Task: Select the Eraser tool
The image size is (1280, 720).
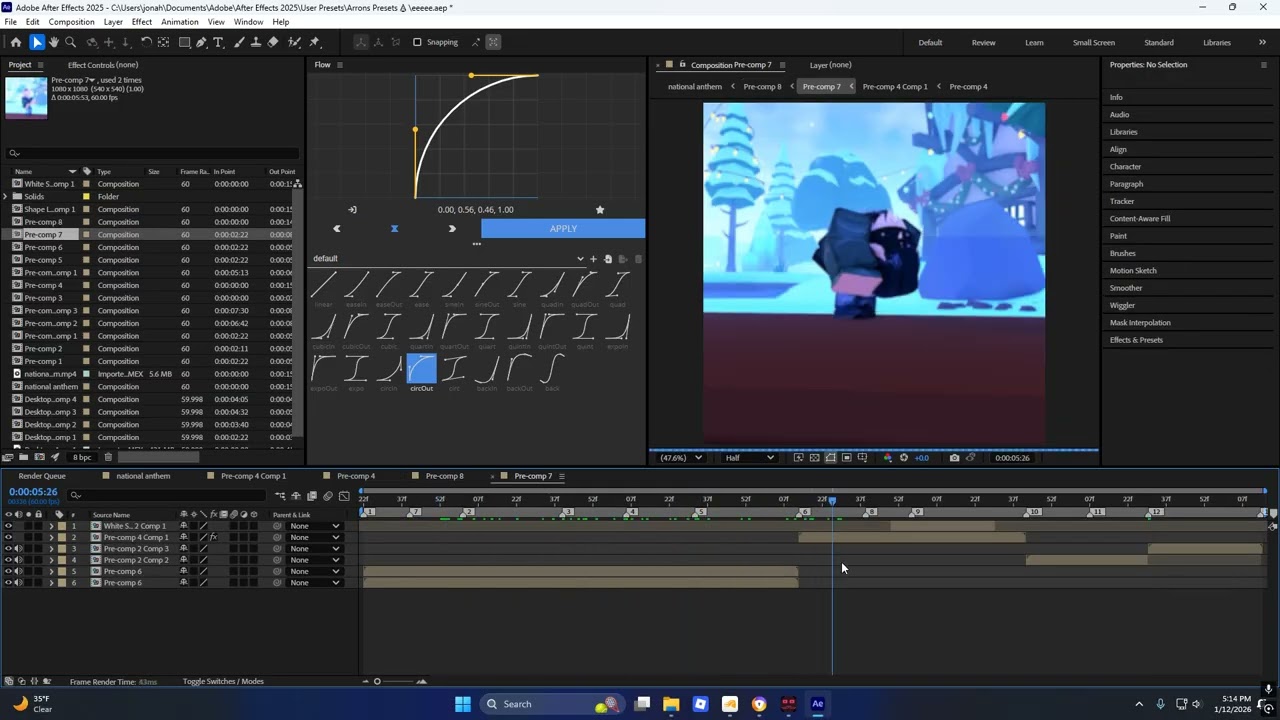Action: tap(273, 42)
